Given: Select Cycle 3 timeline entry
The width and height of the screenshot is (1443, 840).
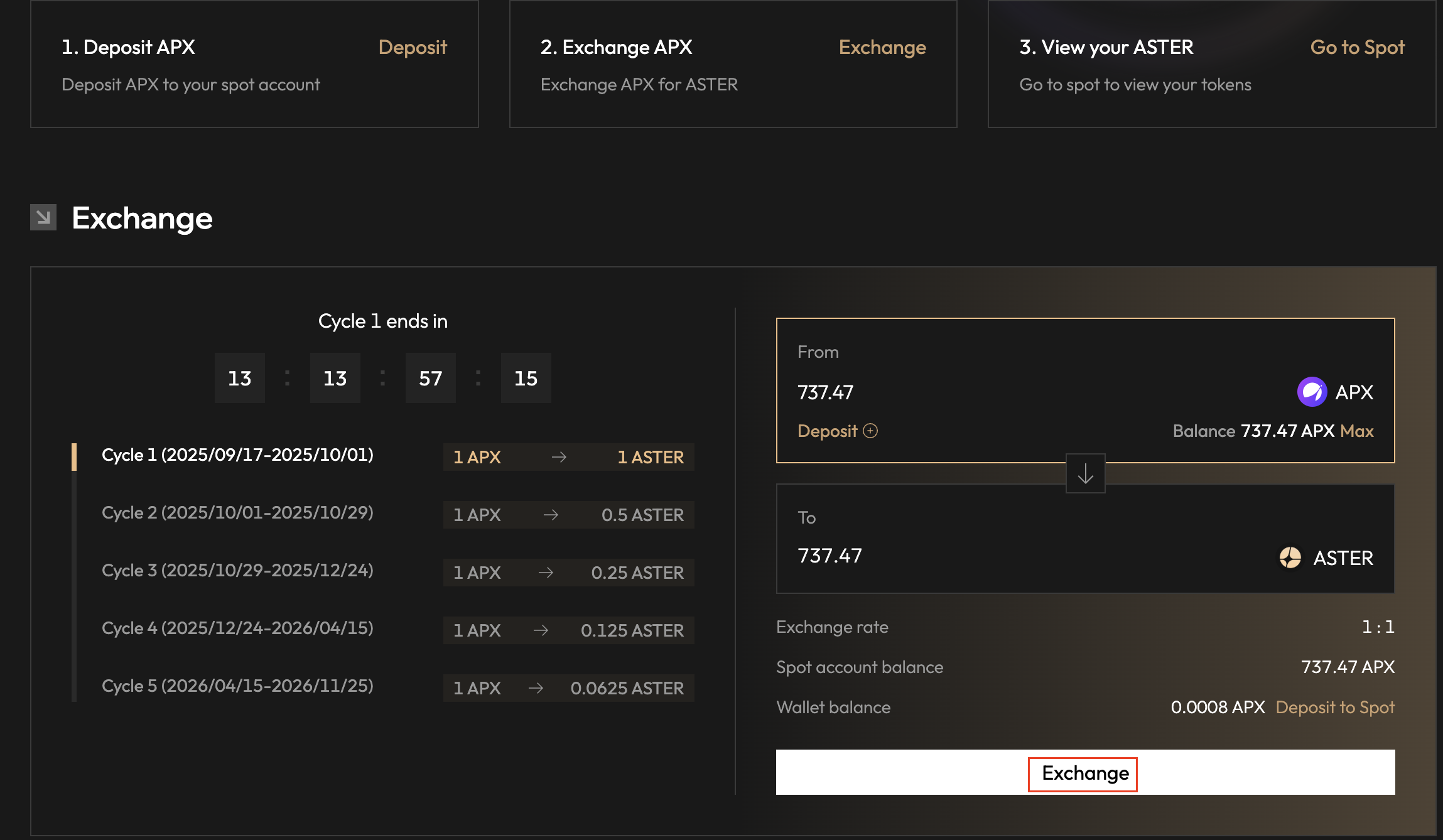Looking at the screenshot, I should point(237,570).
